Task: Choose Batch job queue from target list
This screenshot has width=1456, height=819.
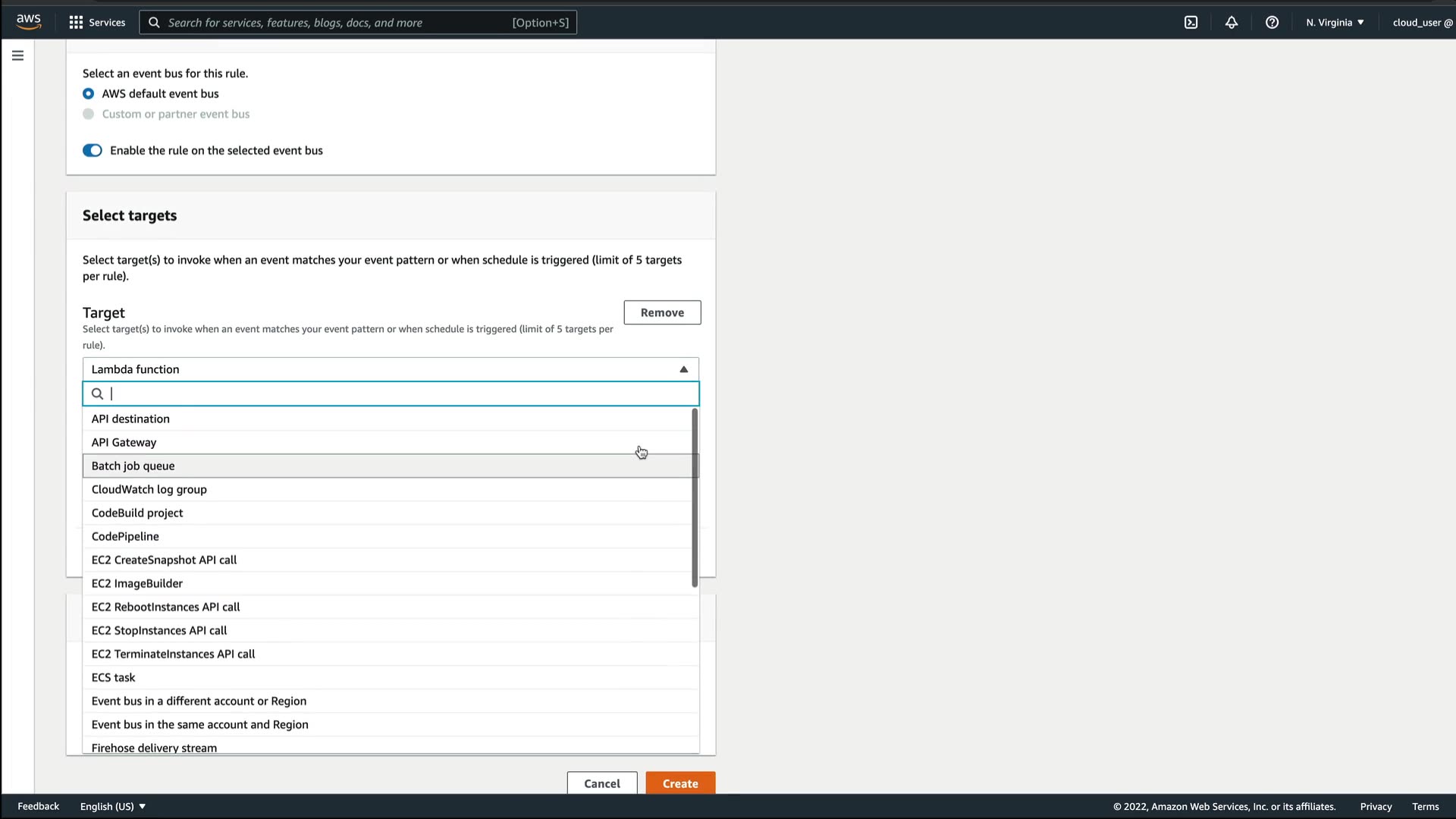Action: (133, 466)
